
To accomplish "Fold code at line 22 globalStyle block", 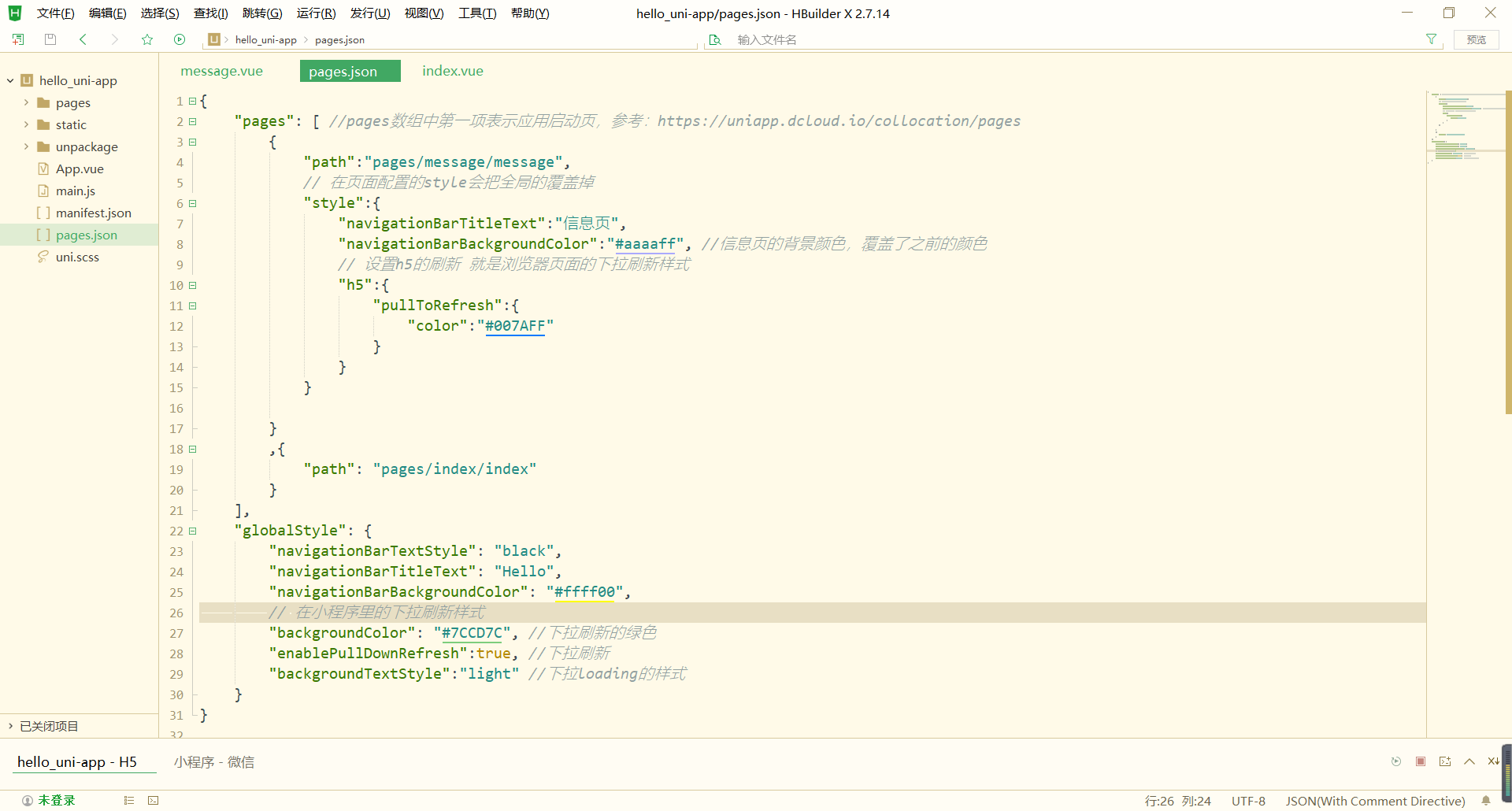I will (192, 531).
